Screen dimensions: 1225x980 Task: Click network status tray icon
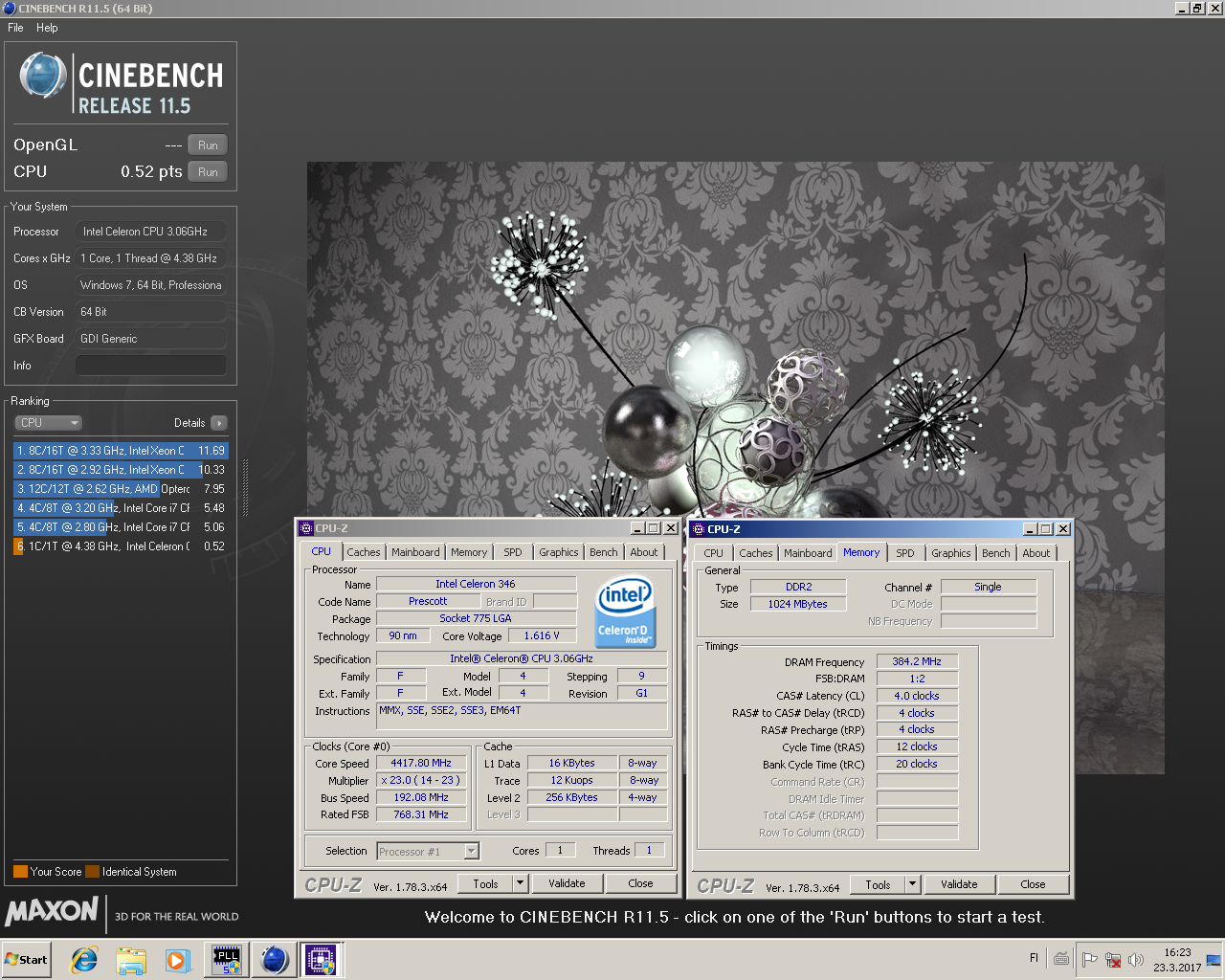1113,960
